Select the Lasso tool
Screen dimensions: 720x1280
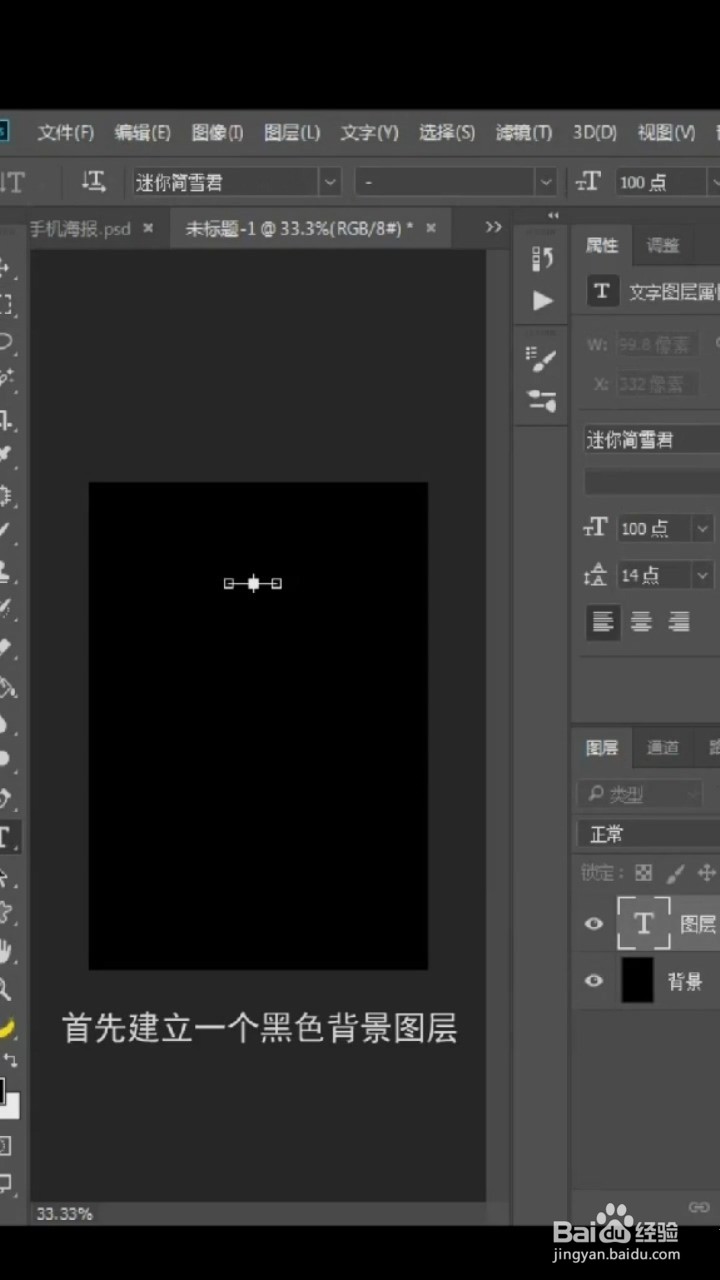(5, 341)
